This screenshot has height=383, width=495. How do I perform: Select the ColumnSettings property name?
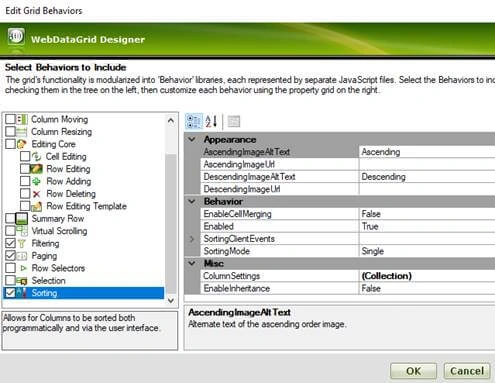231,276
